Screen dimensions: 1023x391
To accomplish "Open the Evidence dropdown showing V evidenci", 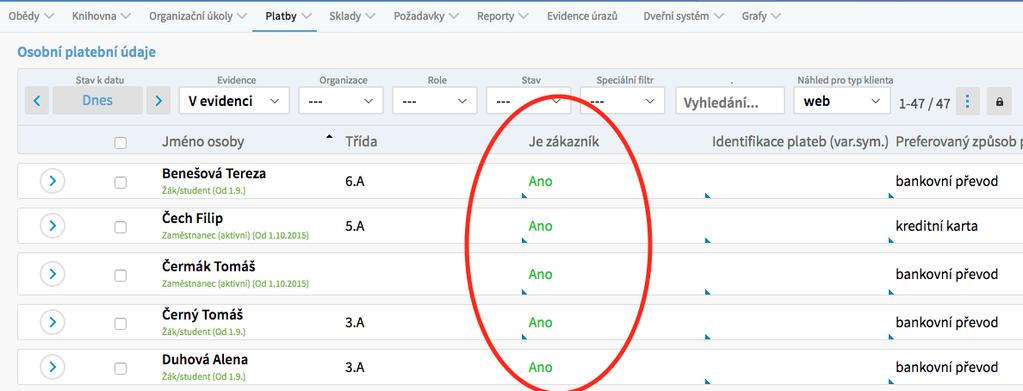I will (x=234, y=101).
